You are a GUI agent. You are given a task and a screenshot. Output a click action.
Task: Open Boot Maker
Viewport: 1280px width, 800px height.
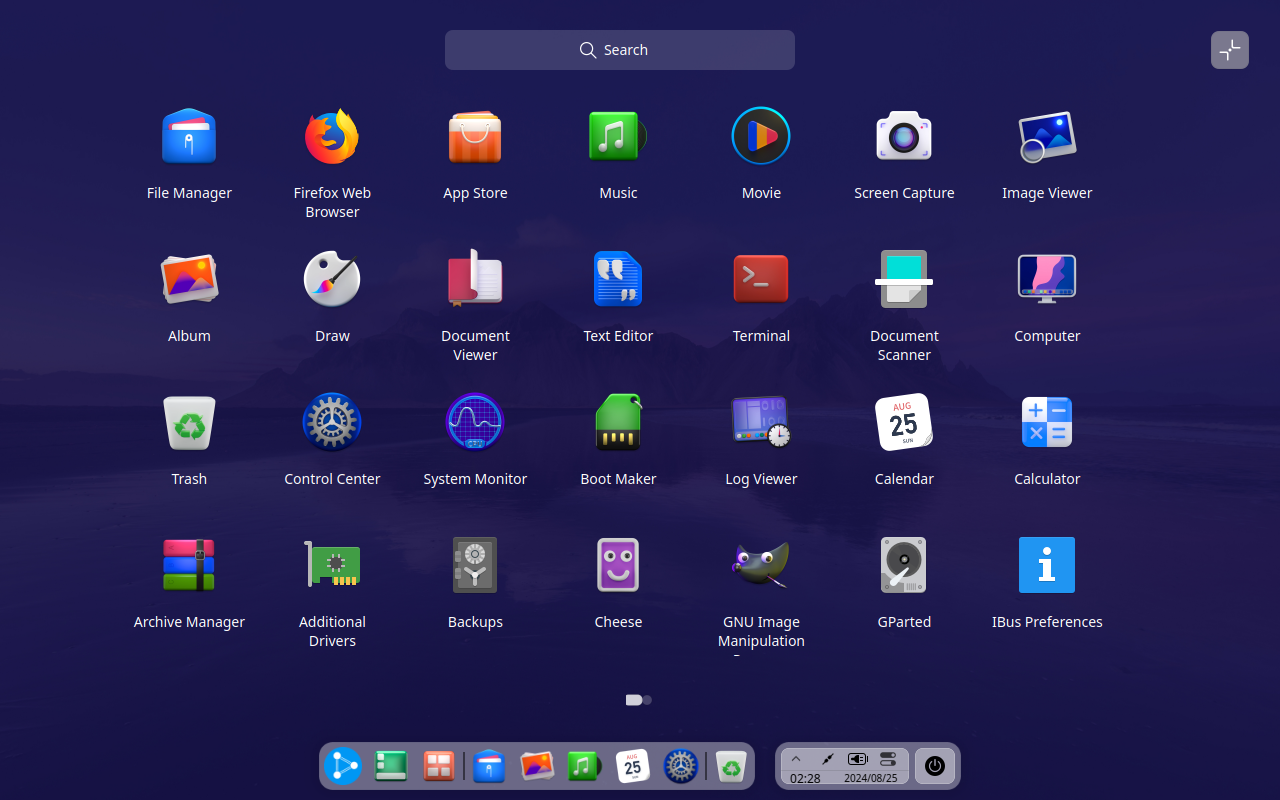click(x=618, y=422)
